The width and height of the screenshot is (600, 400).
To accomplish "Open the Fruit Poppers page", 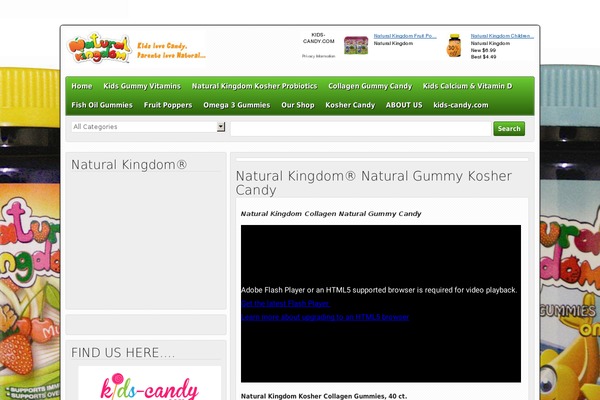I will (x=168, y=105).
